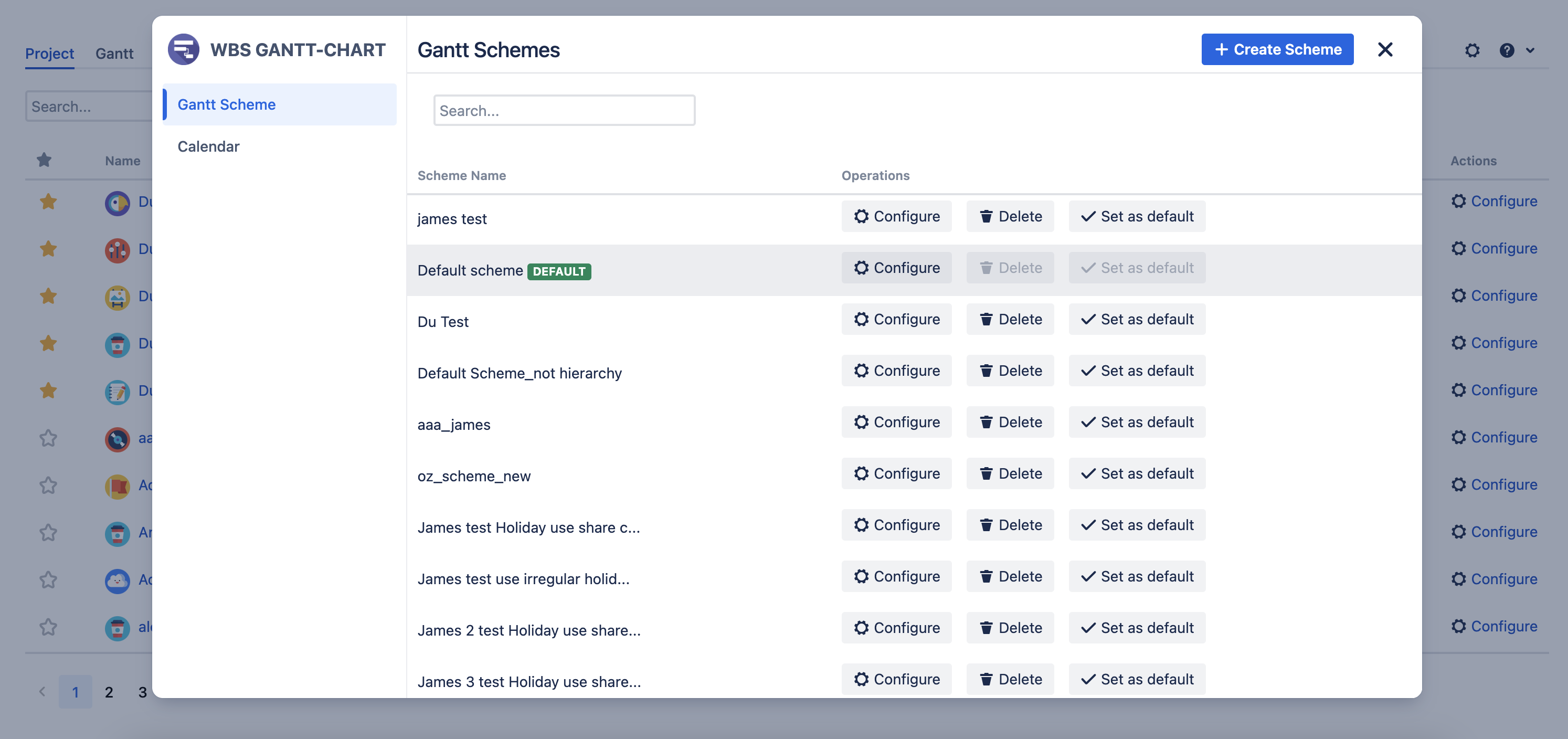The height and width of the screenshot is (739, 1568).
Task: Click the topmost Configure gear in Actions column
Action: coord(1460,201)
